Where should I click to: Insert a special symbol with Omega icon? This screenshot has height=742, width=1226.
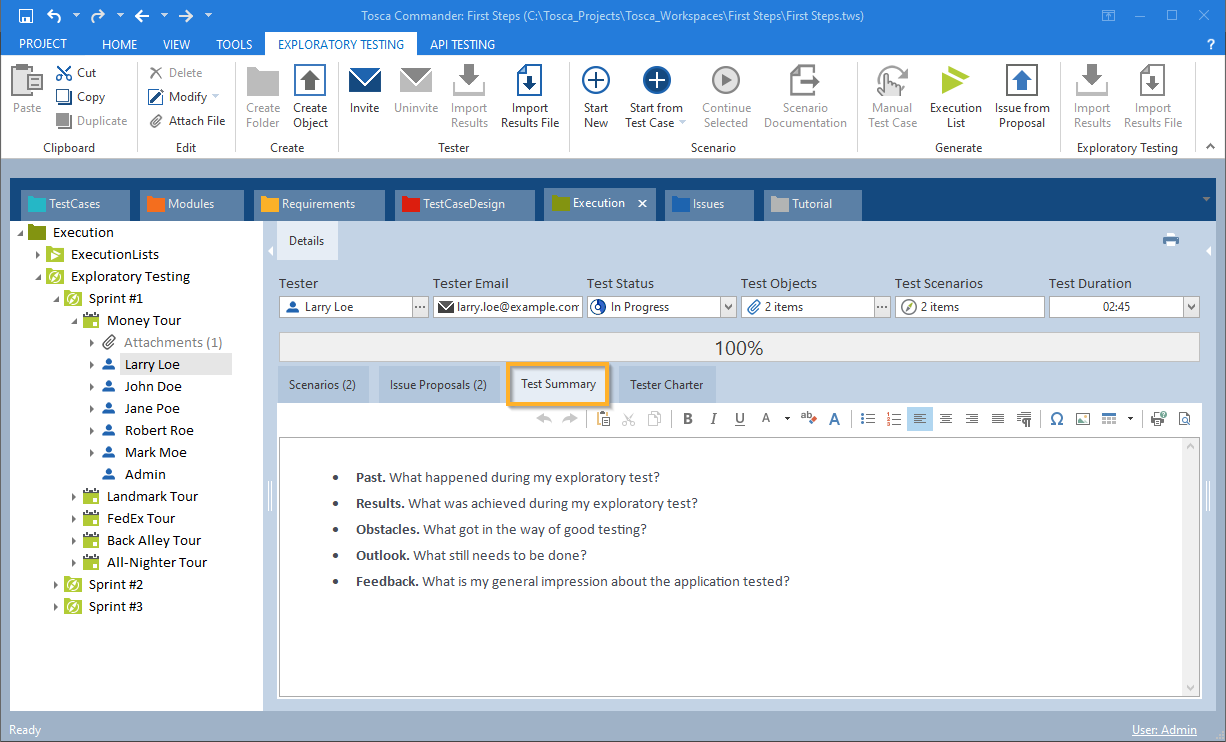tap(1056, 419)
